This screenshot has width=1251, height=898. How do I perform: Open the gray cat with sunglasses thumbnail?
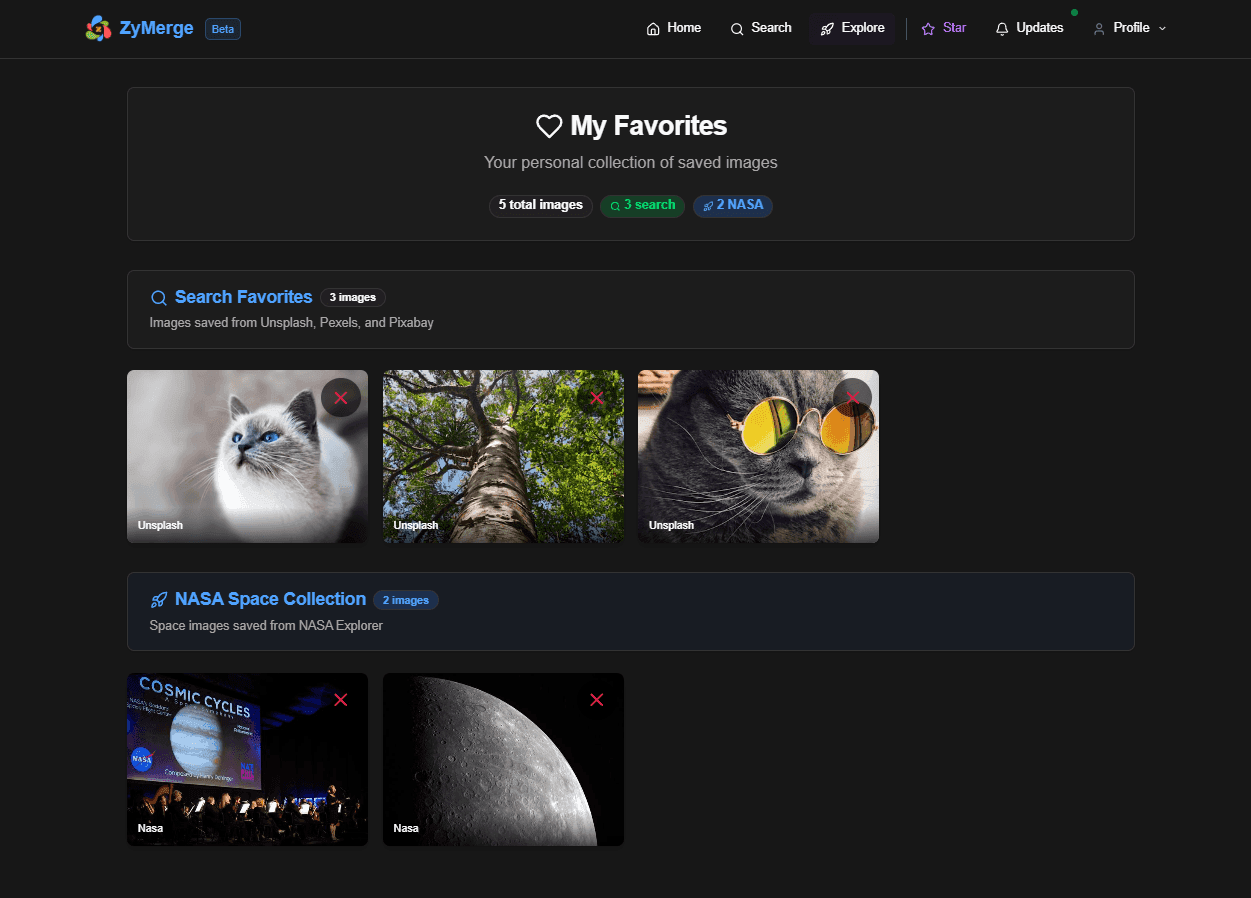(x=758, y=457)
